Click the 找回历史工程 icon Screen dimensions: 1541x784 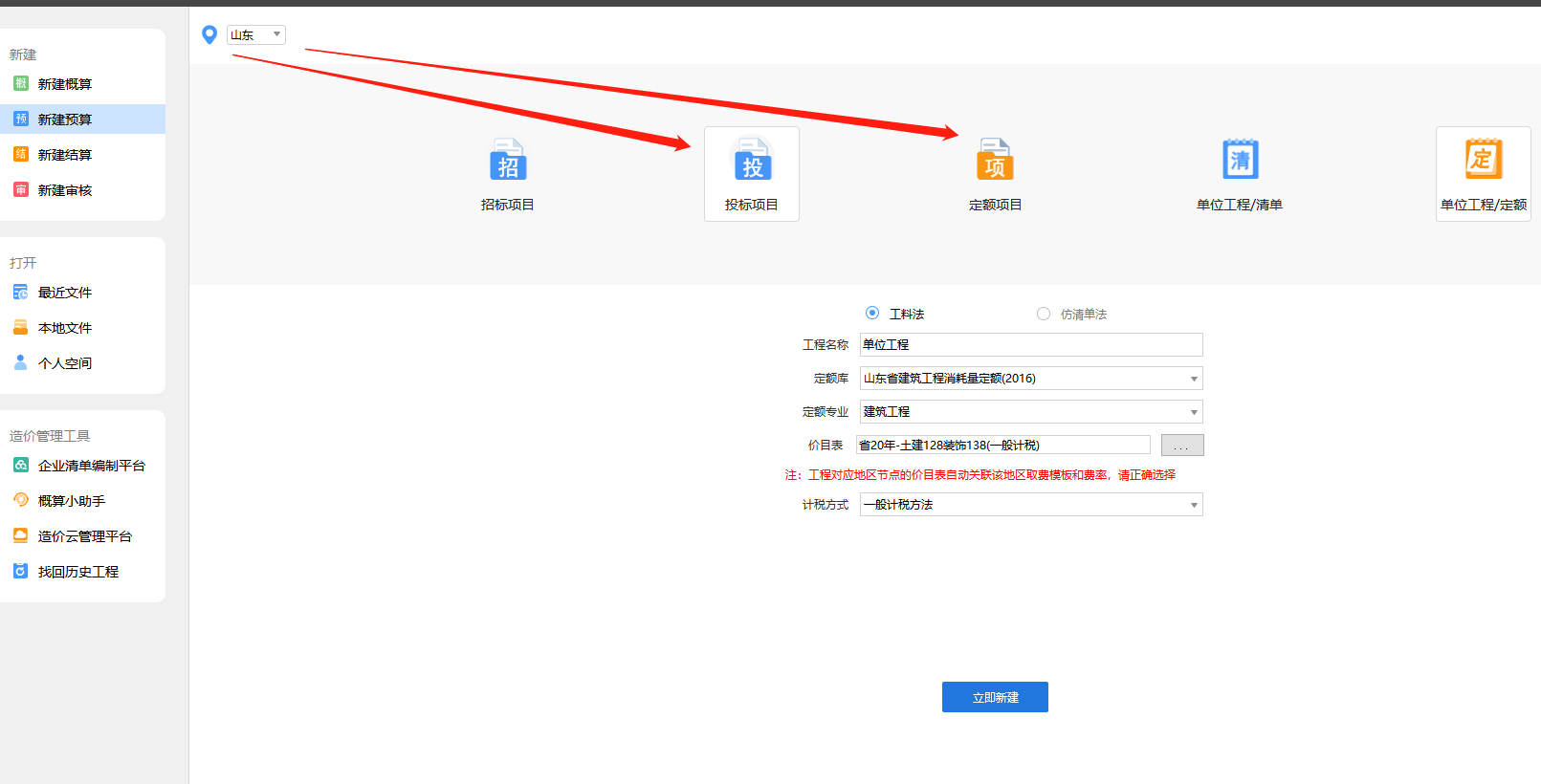[21, 571]
